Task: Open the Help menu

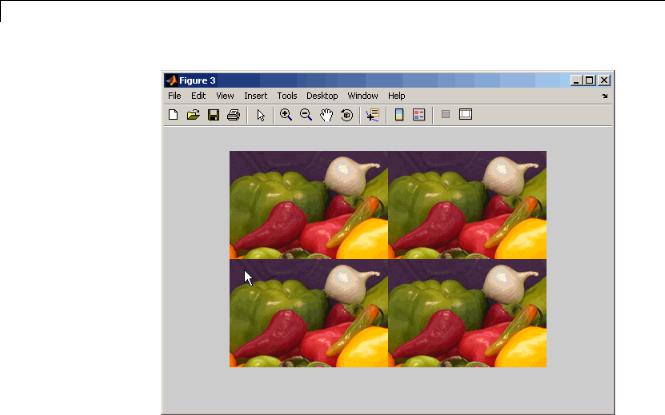Action: point(397,96)
